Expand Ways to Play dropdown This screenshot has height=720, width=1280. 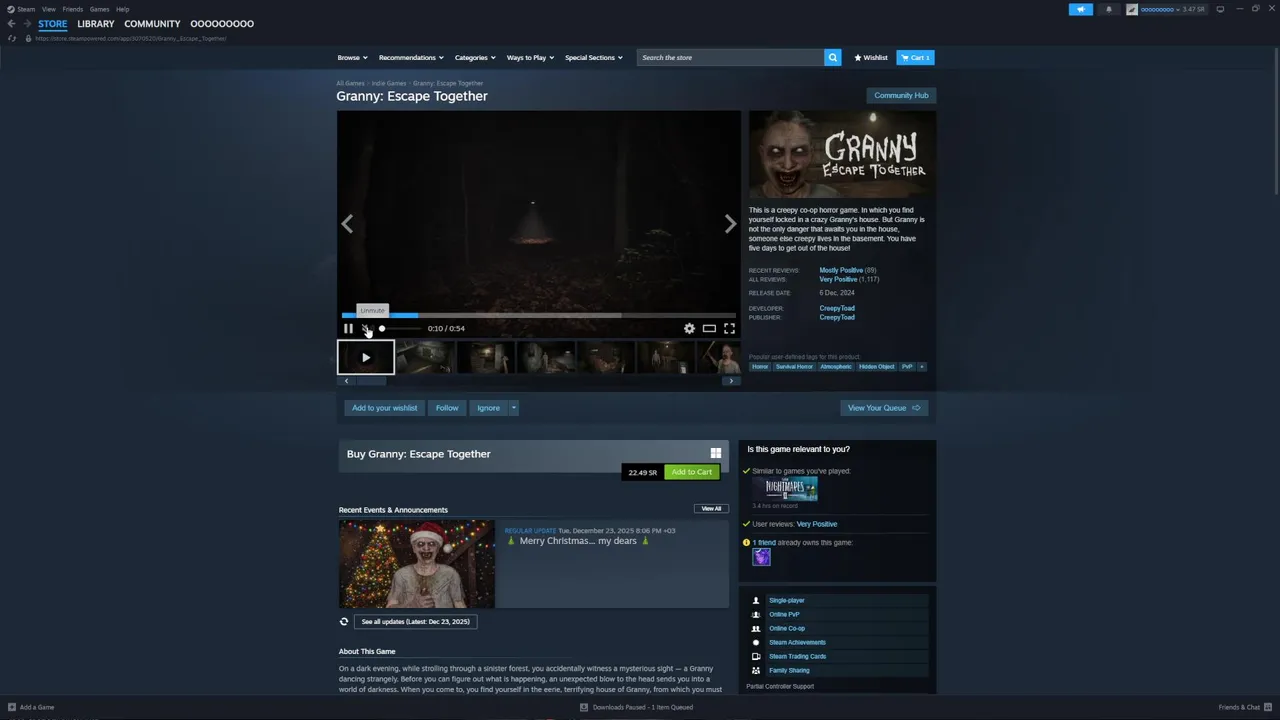[x=530, y=57]
